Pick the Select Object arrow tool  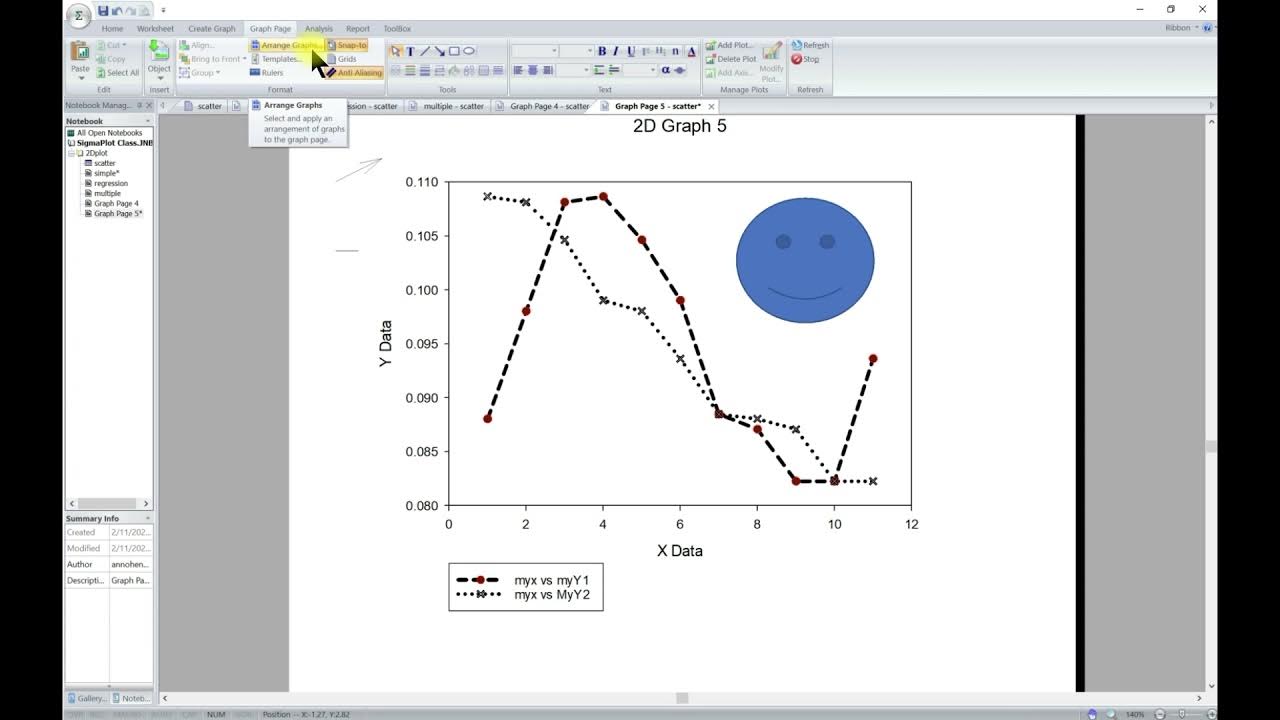[x=396, y=51]
